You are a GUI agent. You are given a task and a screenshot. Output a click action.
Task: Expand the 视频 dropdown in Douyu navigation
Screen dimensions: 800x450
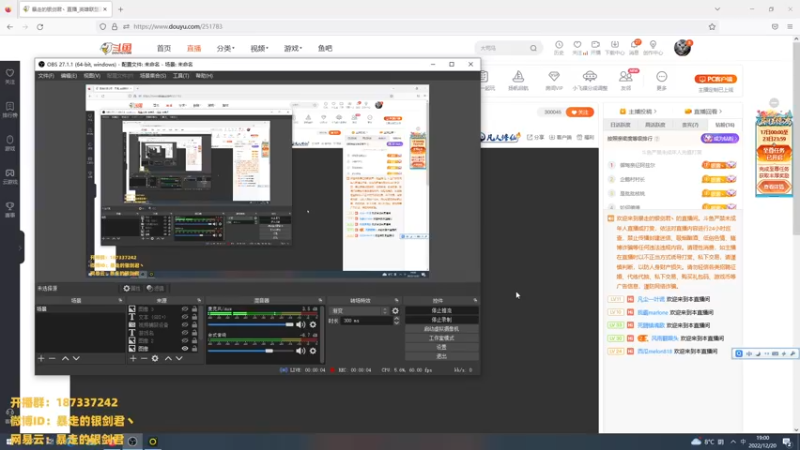[x=259, y=48]
